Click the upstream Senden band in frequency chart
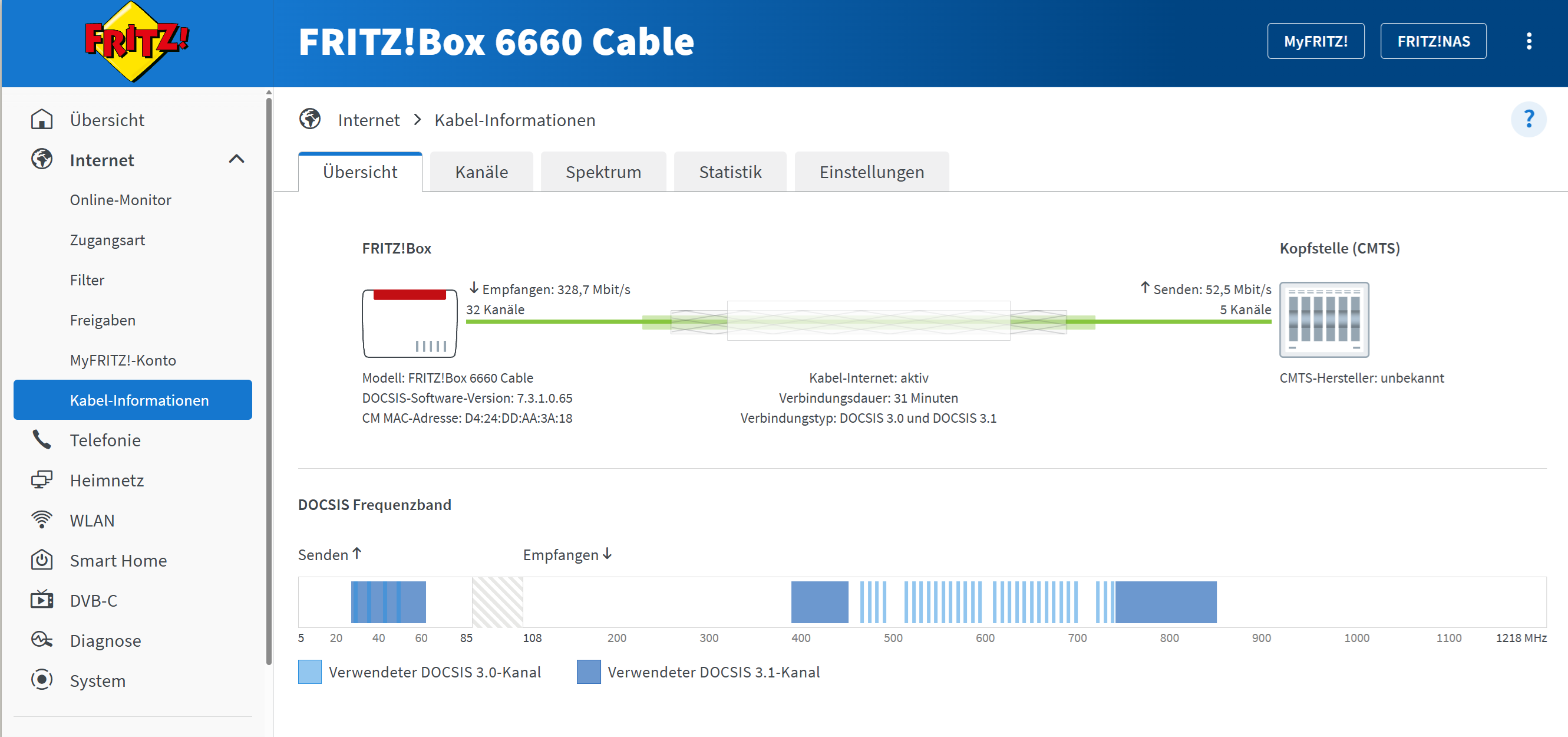Screen dimensions: 1568x737 (x=388, y=602)
